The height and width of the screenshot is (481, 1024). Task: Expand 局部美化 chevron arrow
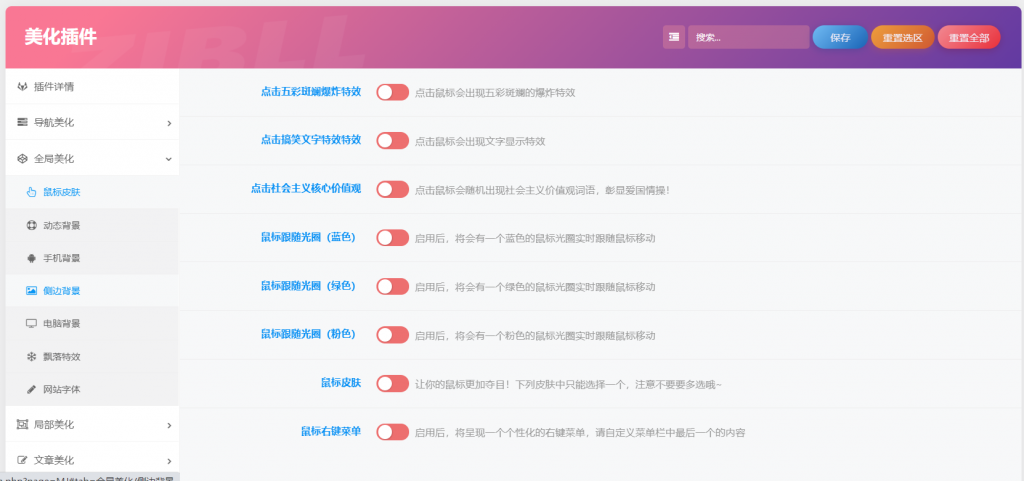[x=169, y=426]
